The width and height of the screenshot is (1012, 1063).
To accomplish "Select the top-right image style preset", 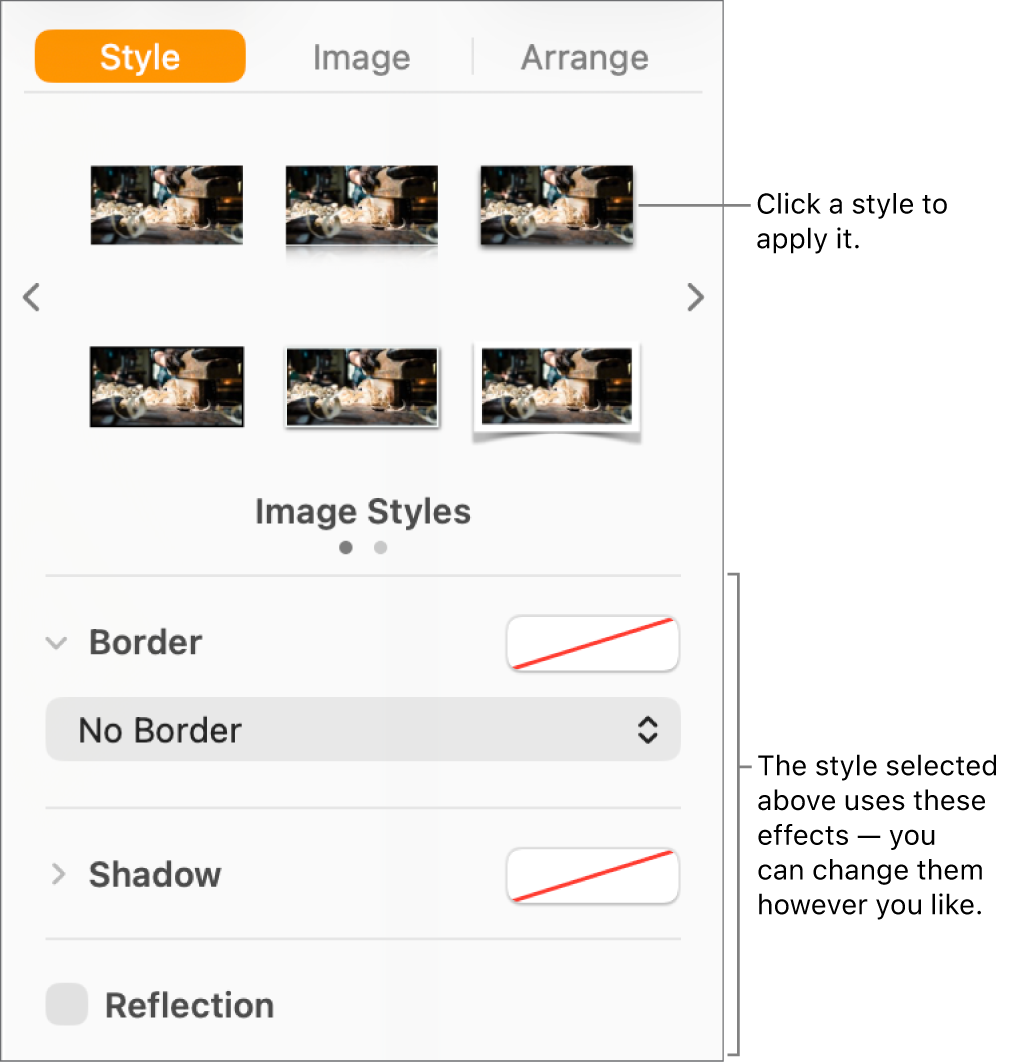I will [x=556, y=205].
